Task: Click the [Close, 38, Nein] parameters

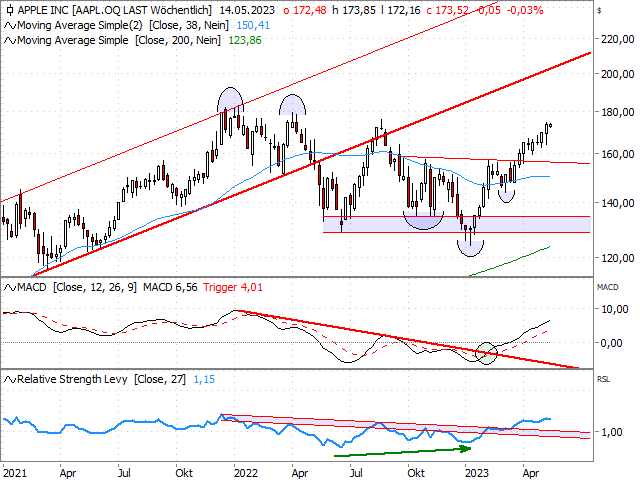Action: (x=189, y=25)
